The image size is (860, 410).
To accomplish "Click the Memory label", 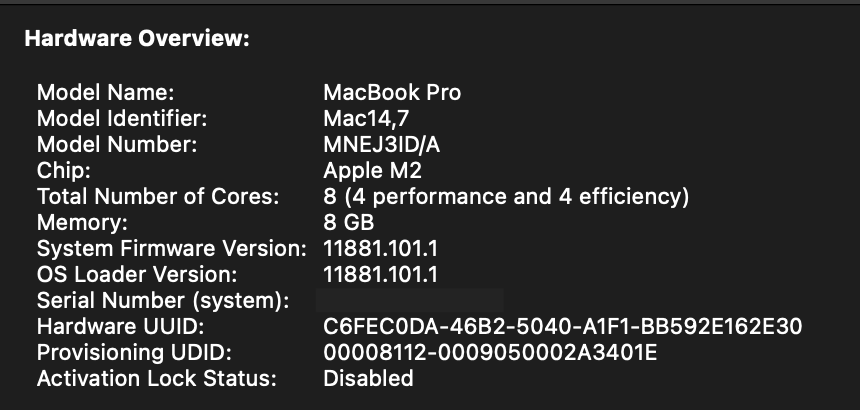I will pos(82,223).
